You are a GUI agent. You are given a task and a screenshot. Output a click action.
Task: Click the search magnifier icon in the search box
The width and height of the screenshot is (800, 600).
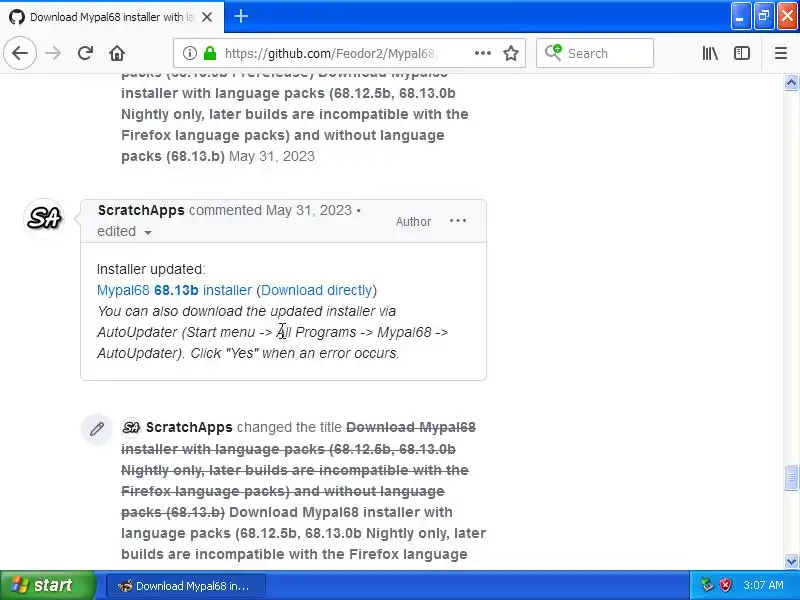pyautogui.click(x=553, y=53)
